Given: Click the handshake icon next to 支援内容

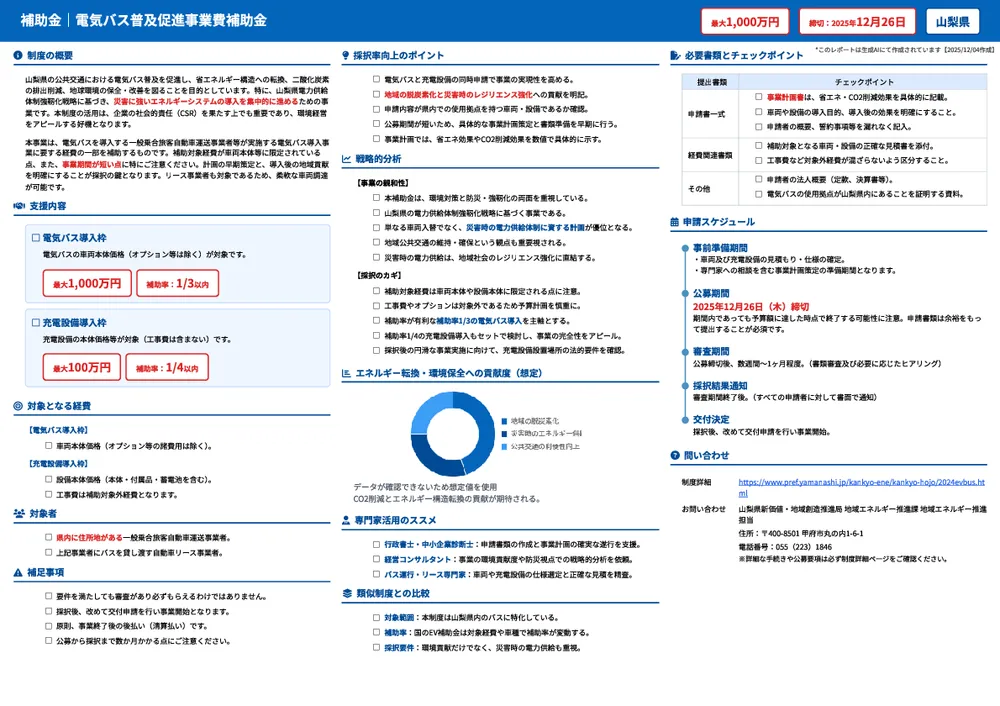Looking at the screenshot, I should click(19, 206).
